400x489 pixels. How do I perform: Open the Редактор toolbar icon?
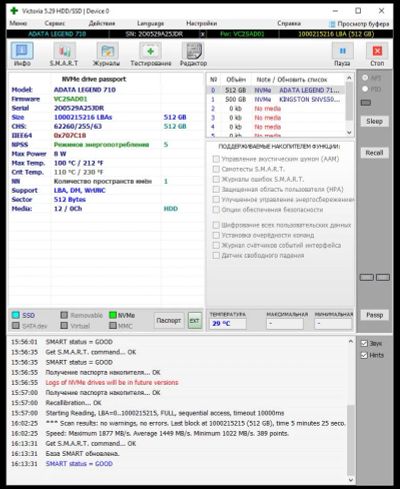tap(193, 51)
